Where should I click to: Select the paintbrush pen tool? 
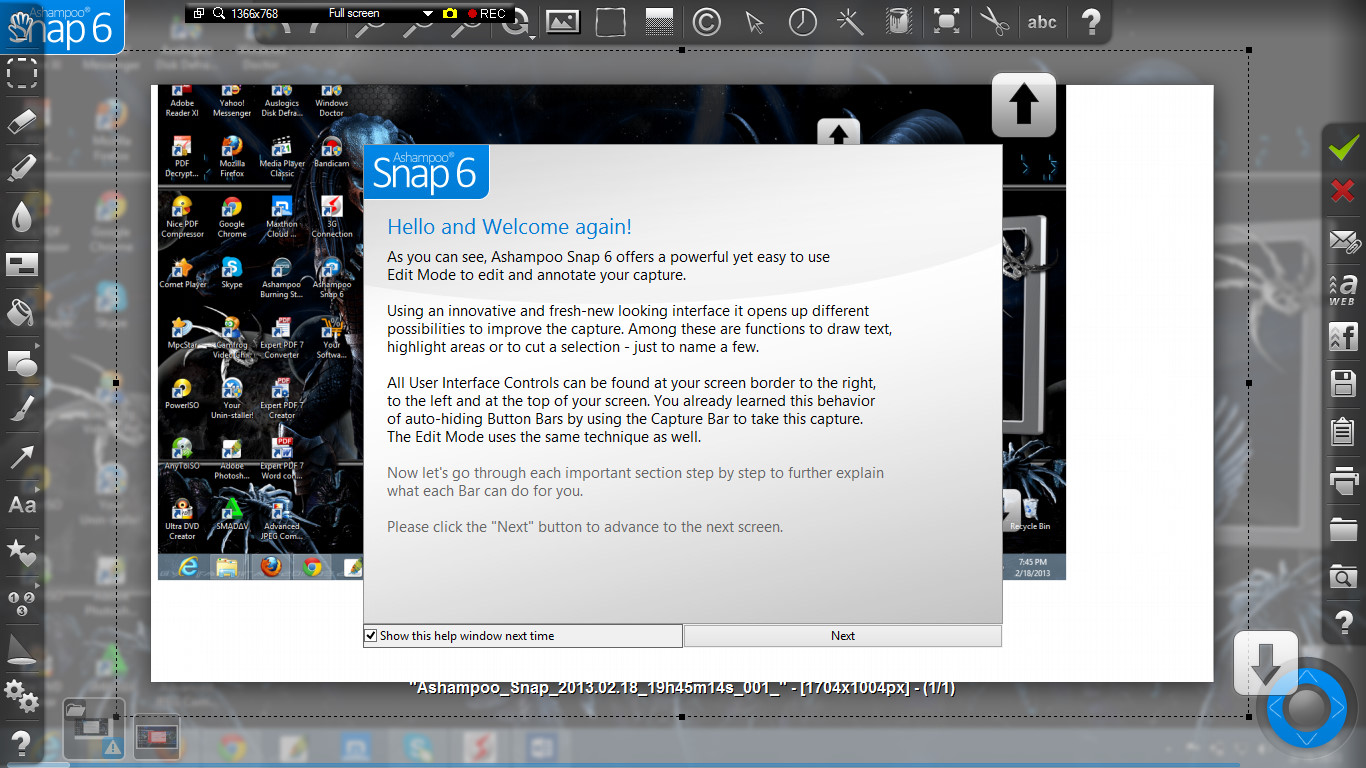(x=22, y=409)
